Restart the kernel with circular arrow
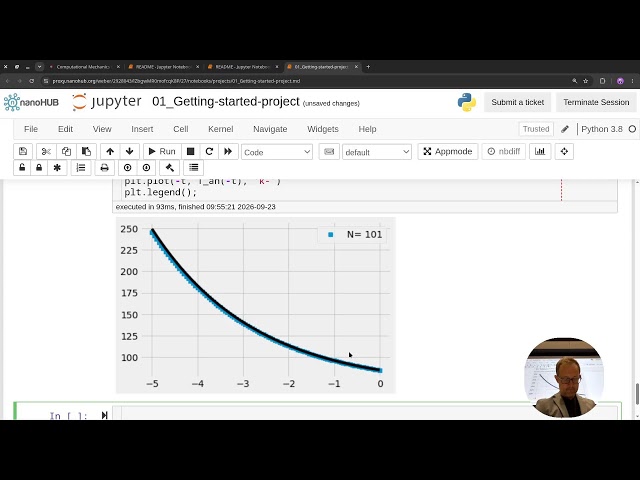This screenshot has height=480, width=640. click(209, 151)
